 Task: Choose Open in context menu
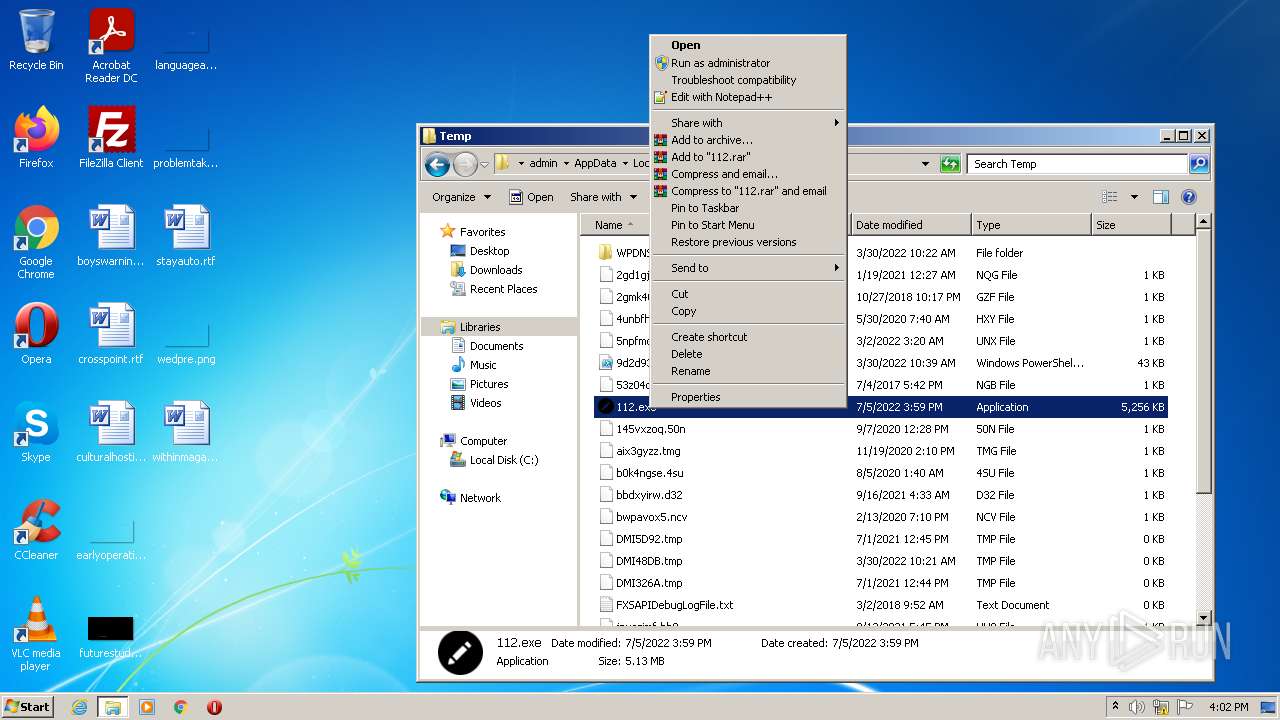pos(747,45)
